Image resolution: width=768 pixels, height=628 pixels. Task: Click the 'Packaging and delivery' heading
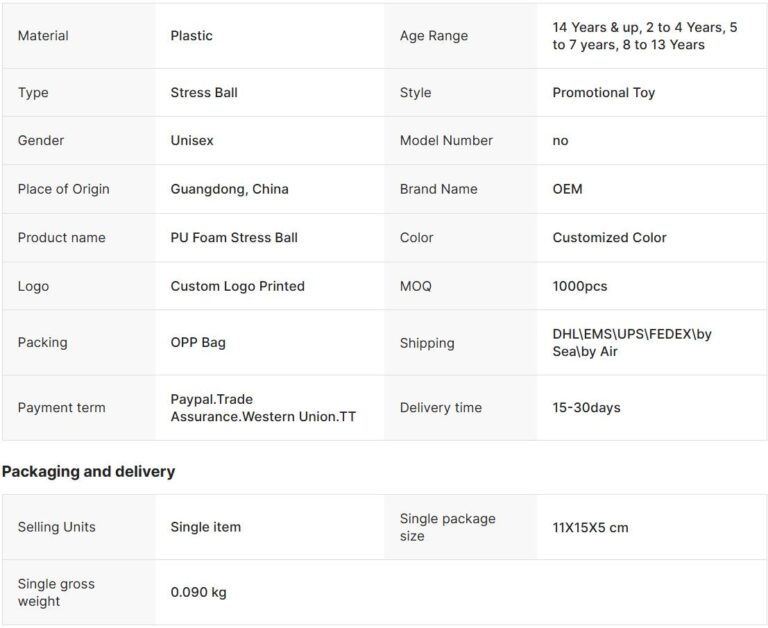(88, 471)
